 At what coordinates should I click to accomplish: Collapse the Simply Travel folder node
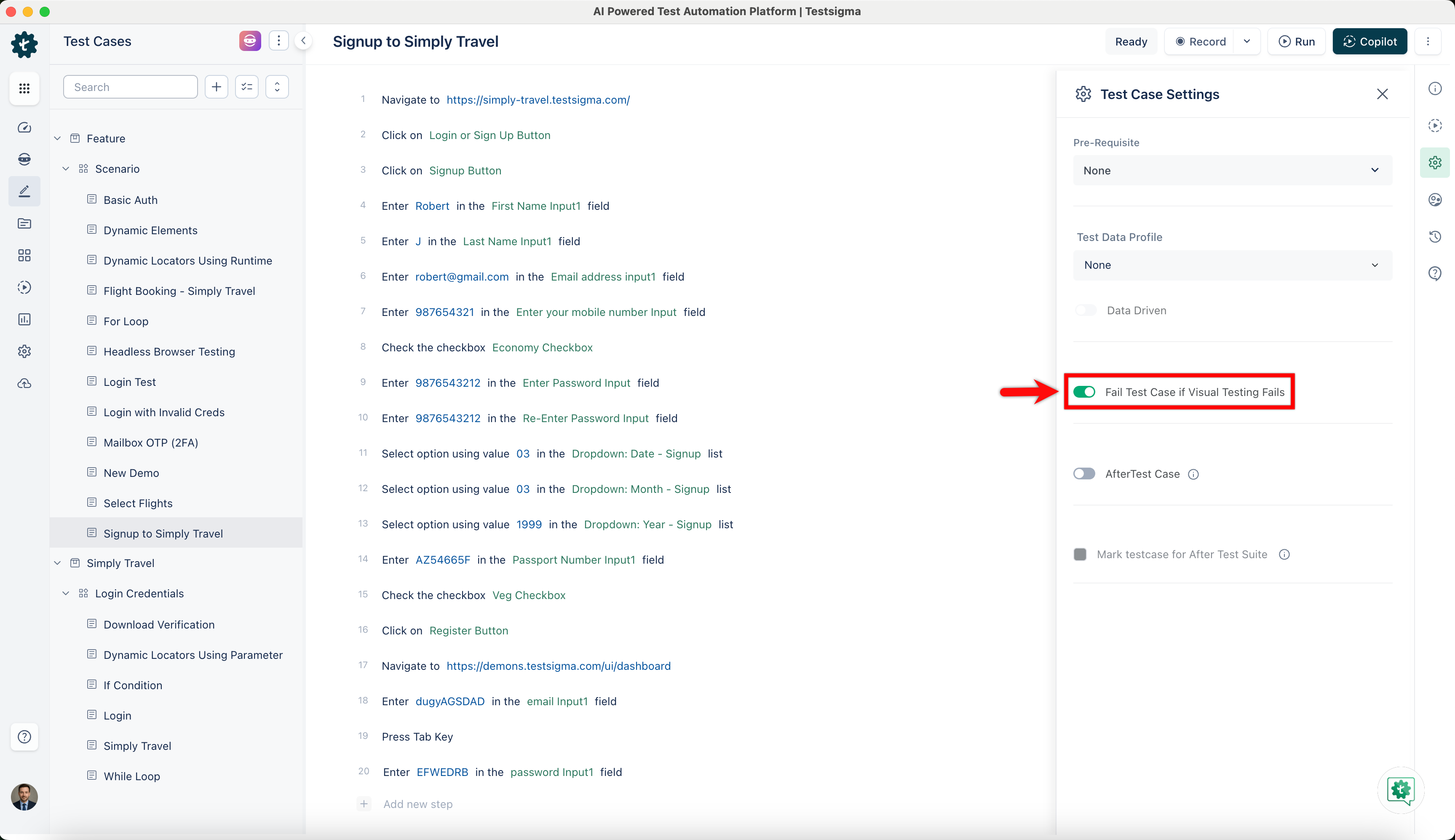(x=58, y=563)
